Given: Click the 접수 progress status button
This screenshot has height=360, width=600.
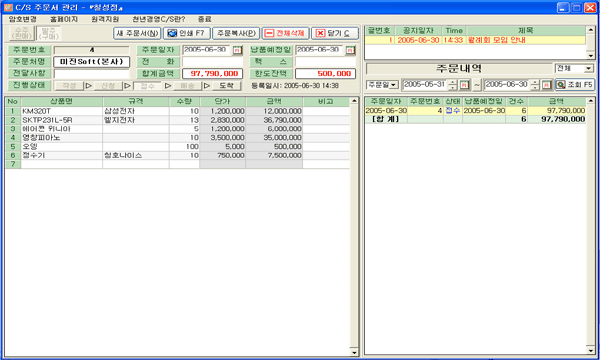Looking at the screenshot, I should click(147, 86).
